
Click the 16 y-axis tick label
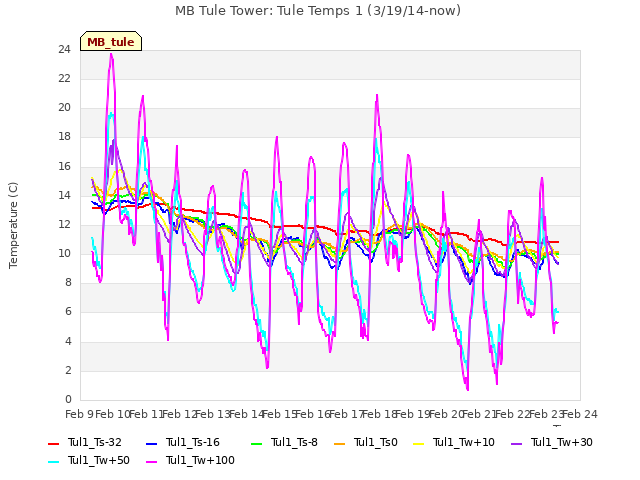(64, 166)
